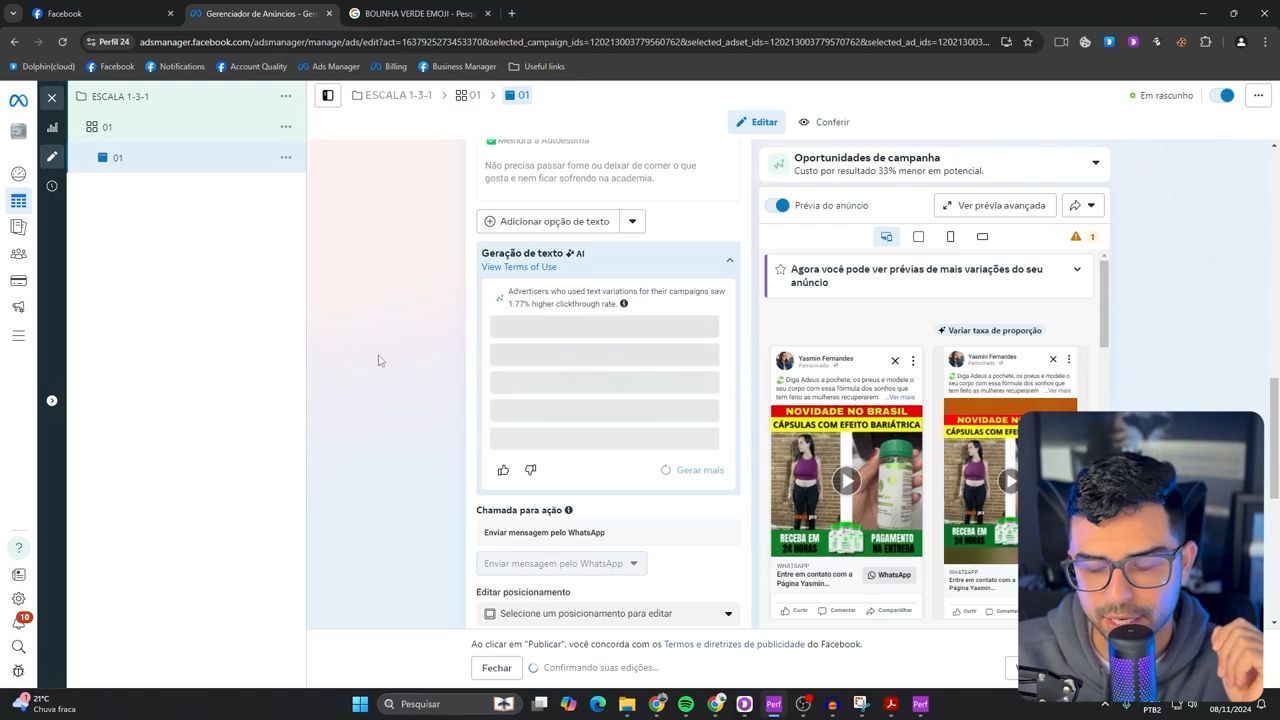Screen dimensions: 1280x720
Task: Click the bug report icon
Action: tap(18, 671)
